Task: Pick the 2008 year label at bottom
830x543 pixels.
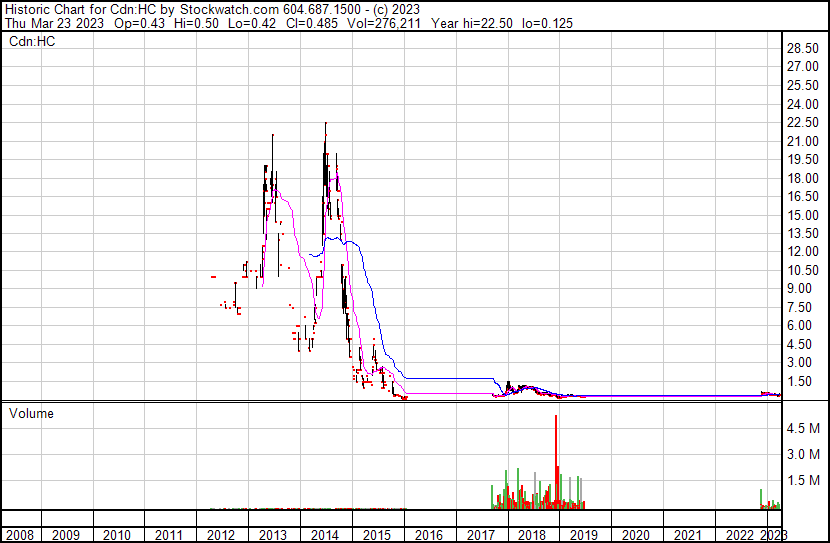Action: [19, 534]
